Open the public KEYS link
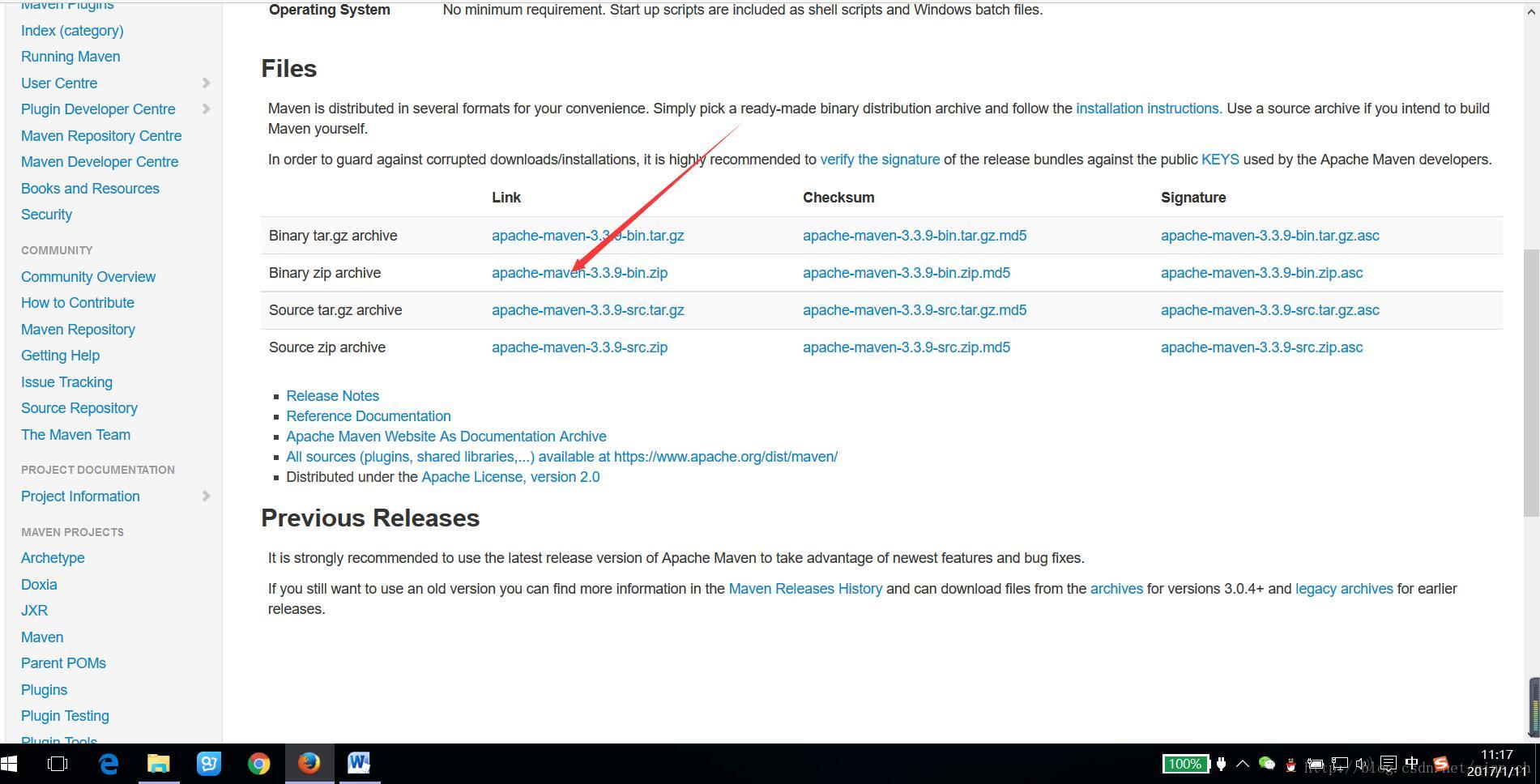Viewport: 1540px width, 784px height. pos(1220,160)
